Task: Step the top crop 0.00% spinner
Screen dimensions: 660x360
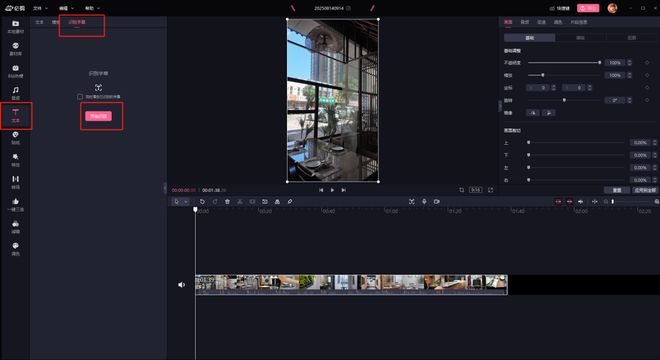Action: tap(655, 143)
